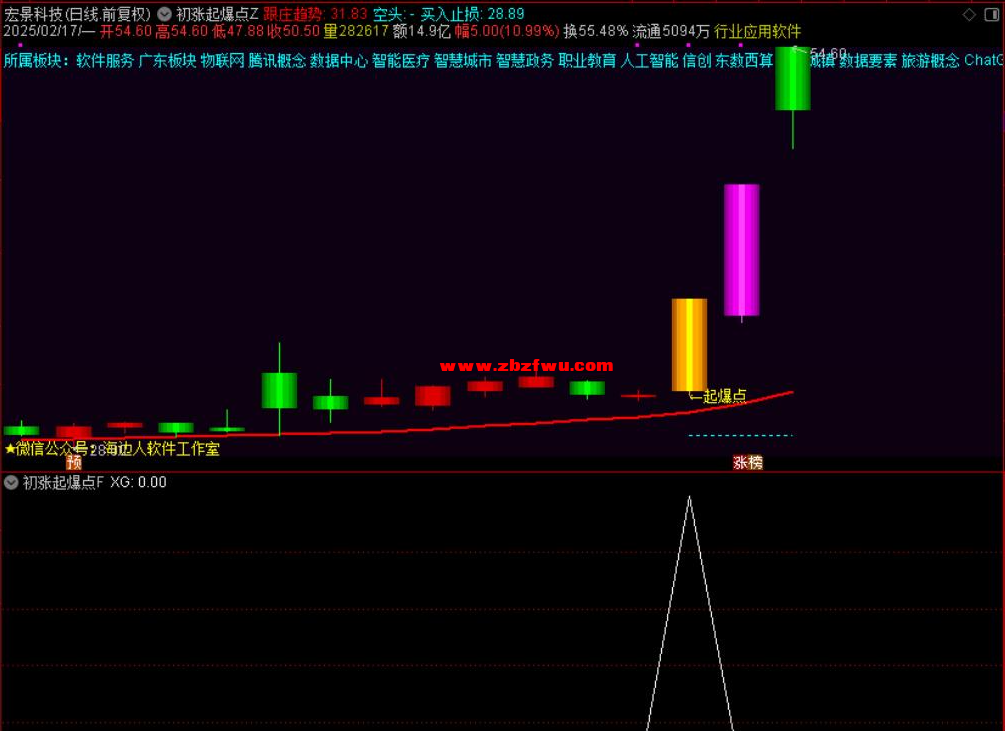Open the 东数西算 sector tag
Viewport: 1005px width, 731px height.
[x=745, y=61]
